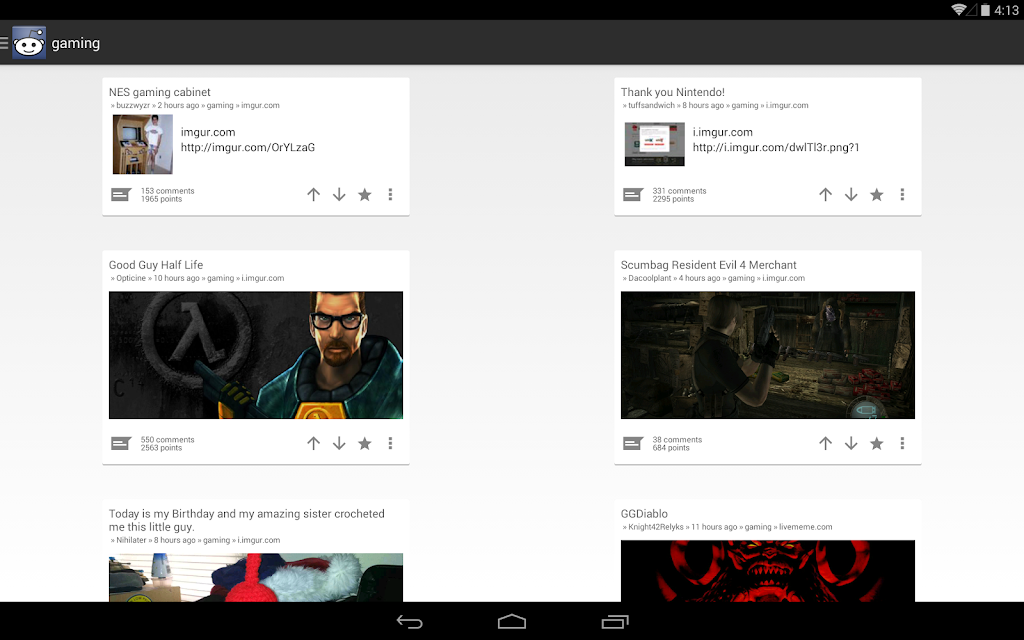Viewport: 1024px width, 640px height.
Task: Upvote the Good Guy Half Life post
Action: click(x=313, y=443)
